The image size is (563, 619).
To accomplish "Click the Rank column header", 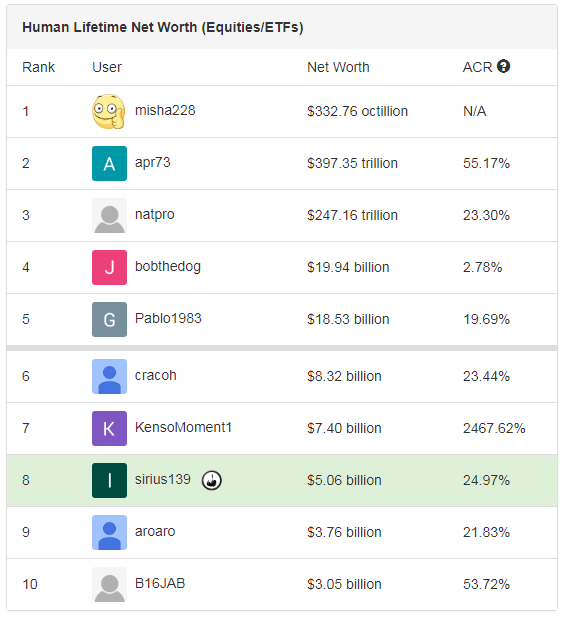I will point(38,67).
